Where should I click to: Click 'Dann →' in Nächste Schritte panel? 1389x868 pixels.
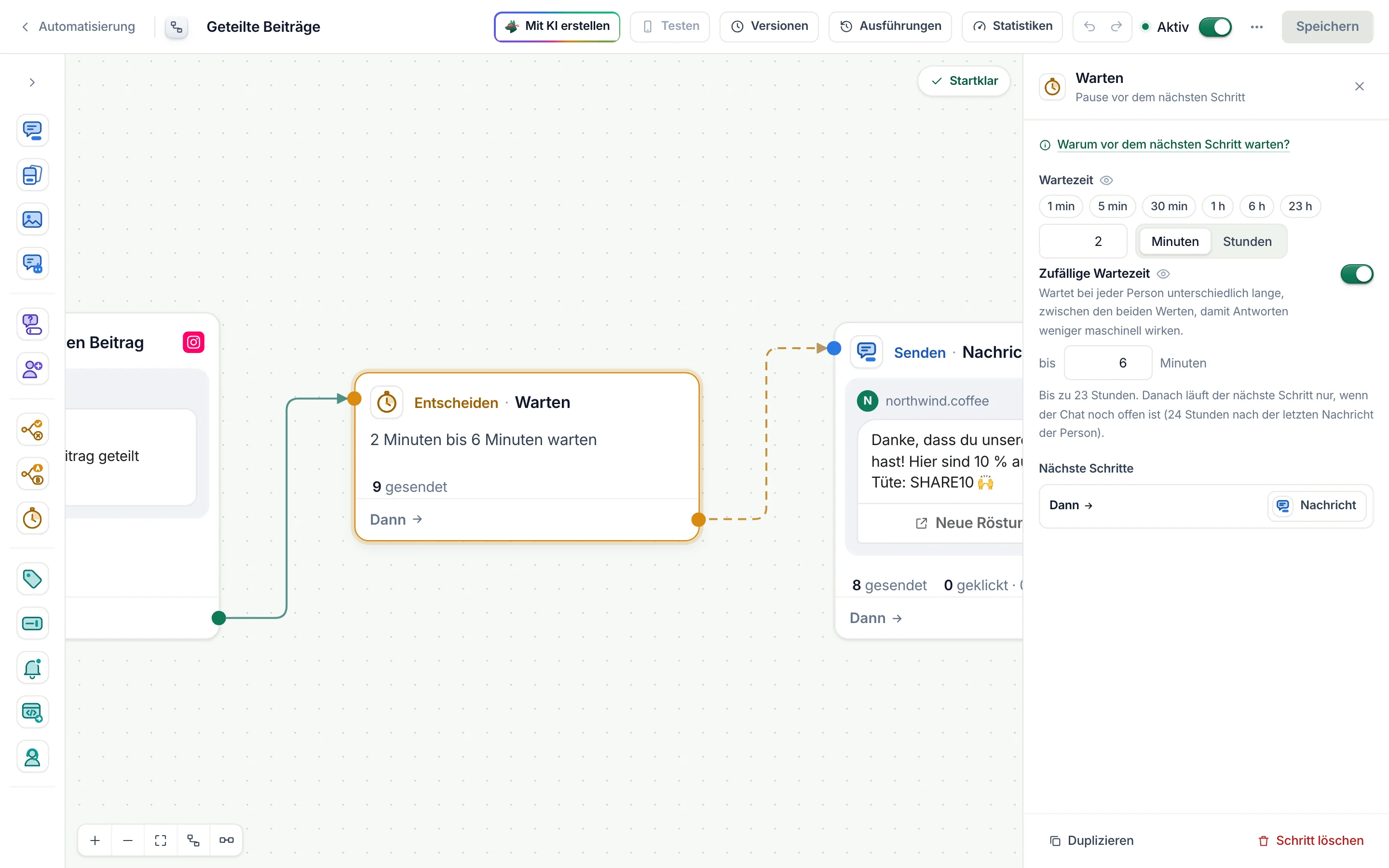[x=1071, y=505]
